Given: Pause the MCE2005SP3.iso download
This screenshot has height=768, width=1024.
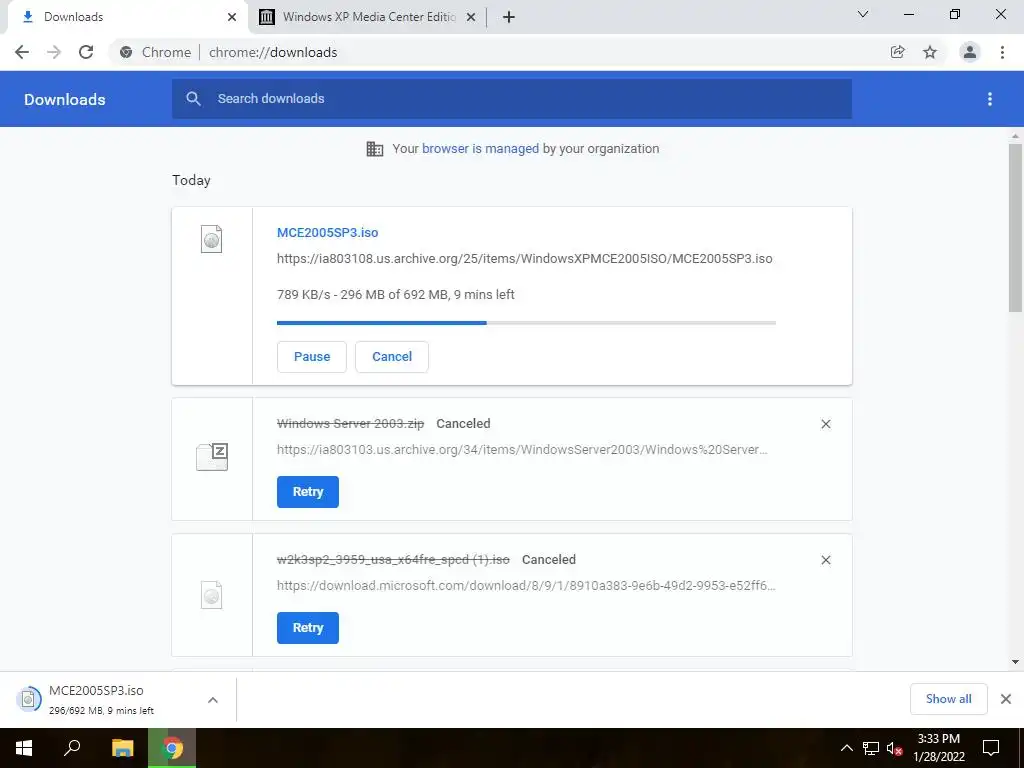Looking at the screenshot, I should pyautogui.click(x=312, y=357).
